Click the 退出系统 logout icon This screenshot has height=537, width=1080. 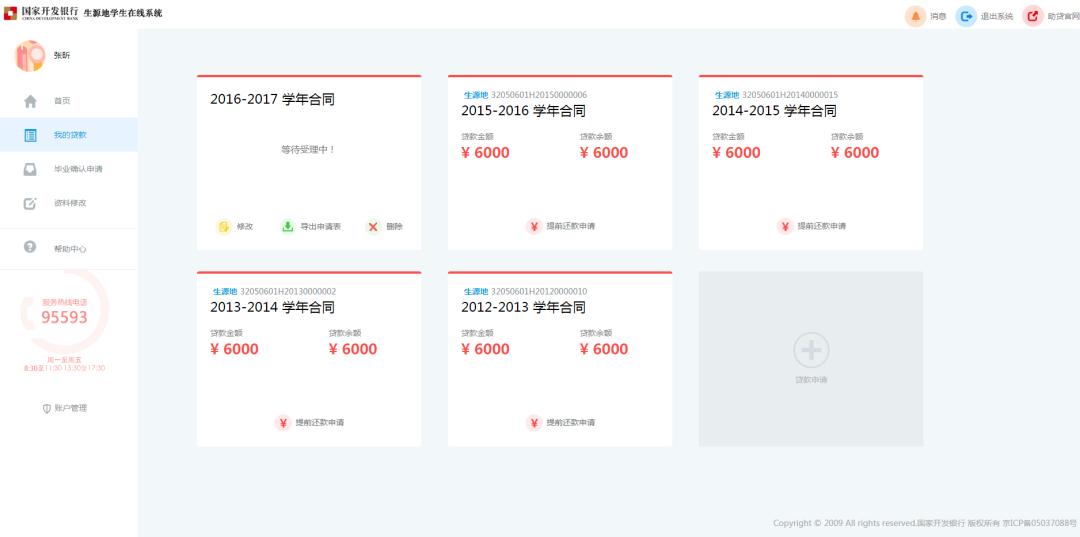(x=966, y=16)
